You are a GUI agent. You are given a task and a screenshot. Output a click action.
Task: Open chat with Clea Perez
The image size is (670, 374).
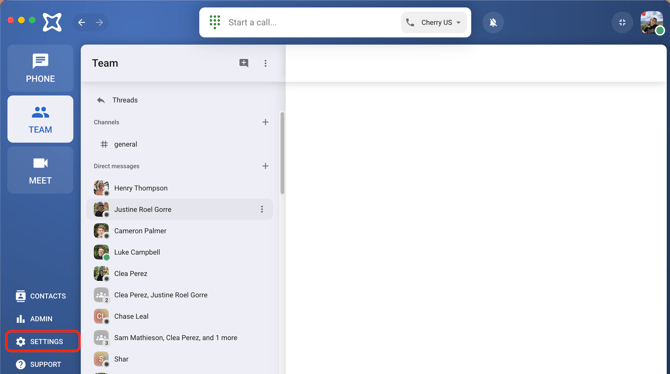[x=179, y=274]
